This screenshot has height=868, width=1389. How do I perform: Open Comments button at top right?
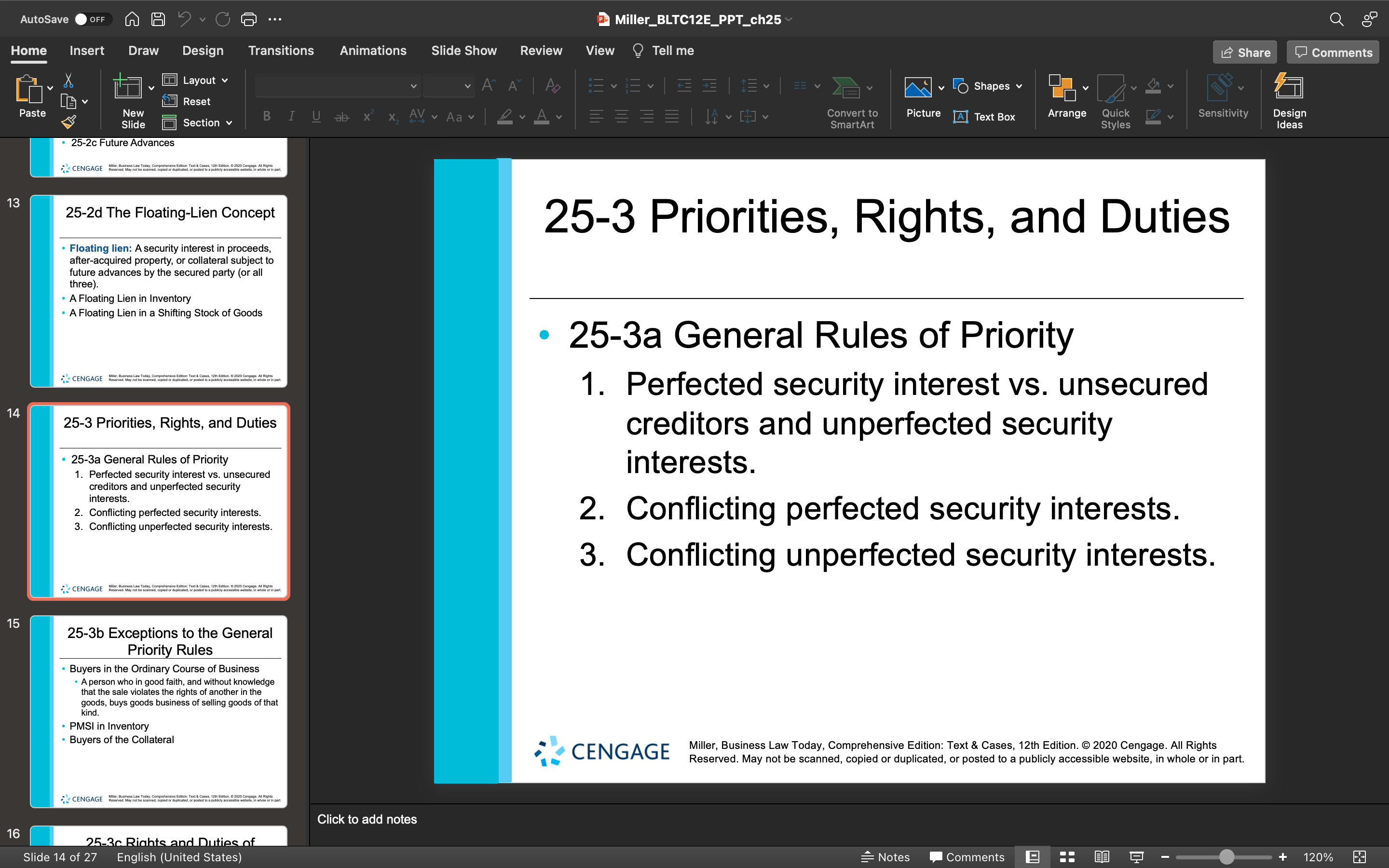coord(1332,52)
